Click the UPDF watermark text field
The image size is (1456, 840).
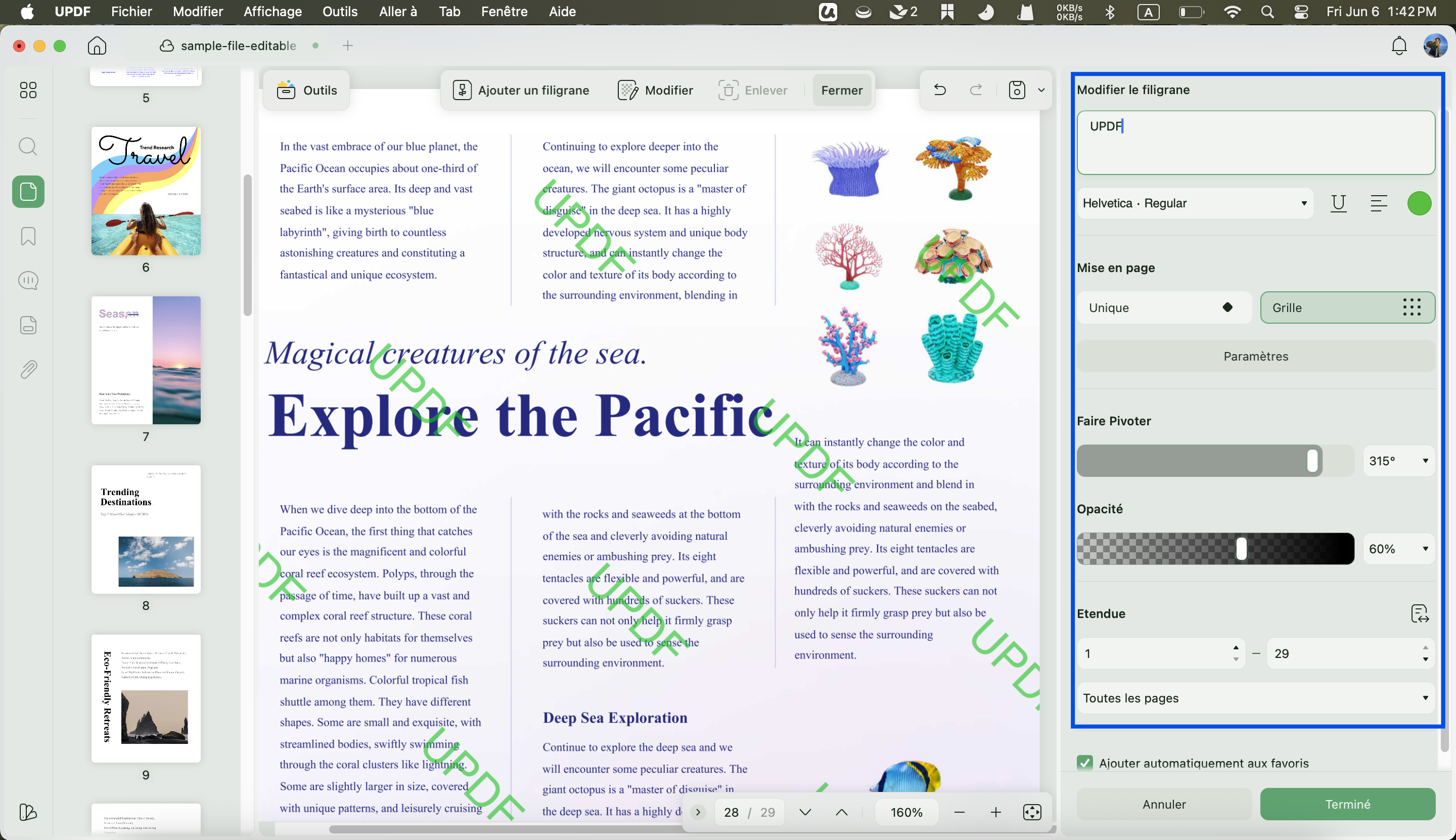[x=1256, y=143]
